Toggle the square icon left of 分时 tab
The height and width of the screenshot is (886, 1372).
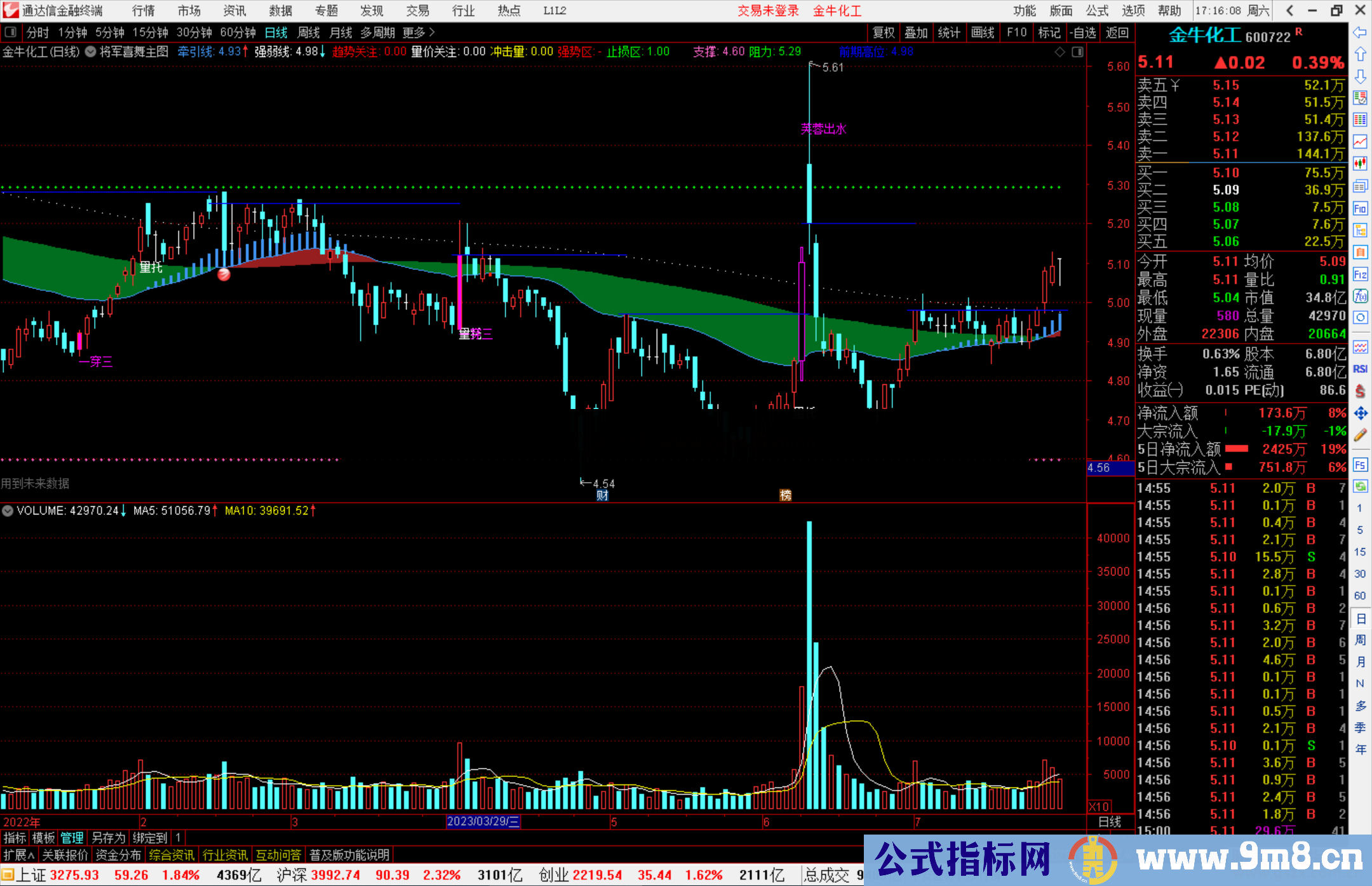pos(10,32)
